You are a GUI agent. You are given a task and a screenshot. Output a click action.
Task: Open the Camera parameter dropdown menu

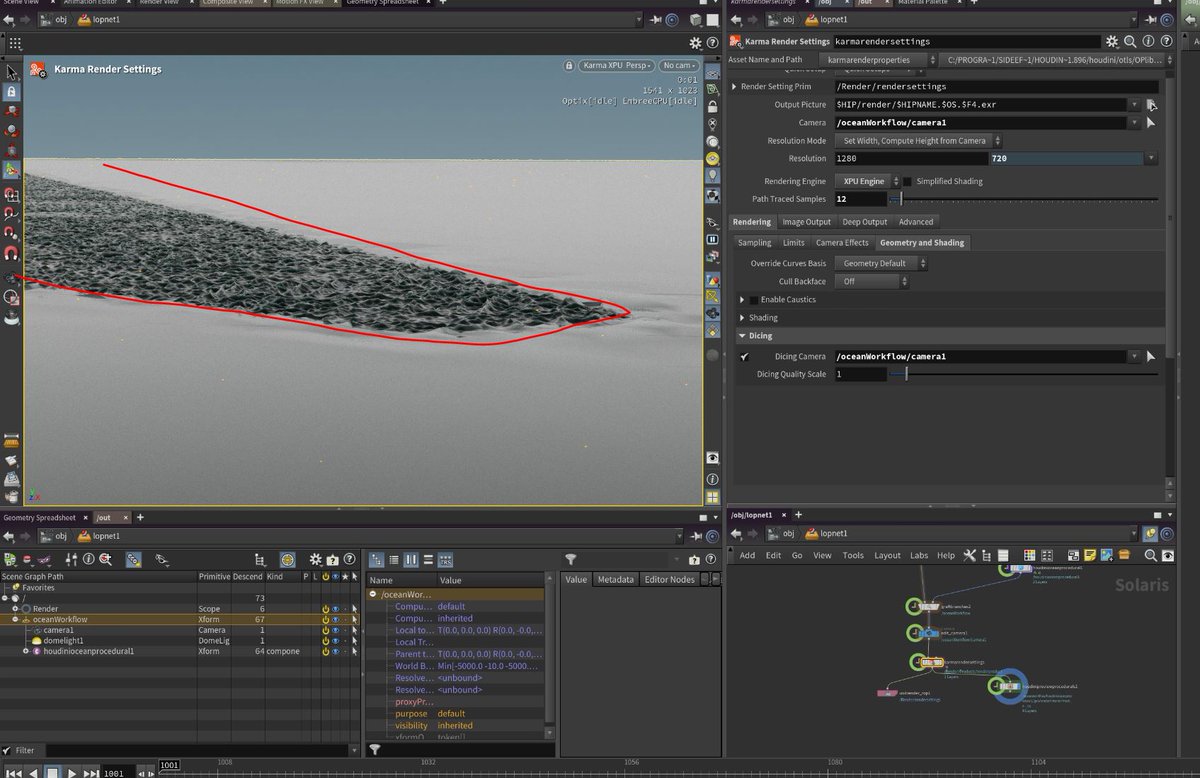click(x=1135, y=123)
